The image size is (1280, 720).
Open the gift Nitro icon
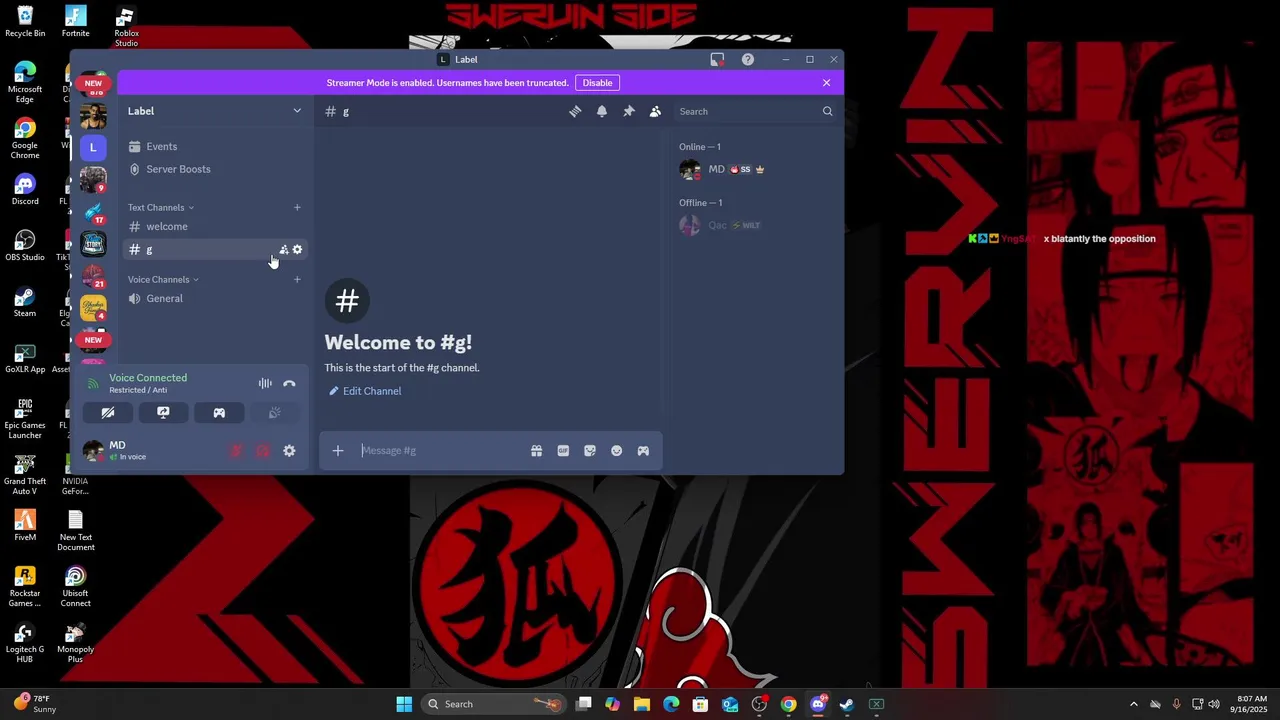(x=536, y=451)
